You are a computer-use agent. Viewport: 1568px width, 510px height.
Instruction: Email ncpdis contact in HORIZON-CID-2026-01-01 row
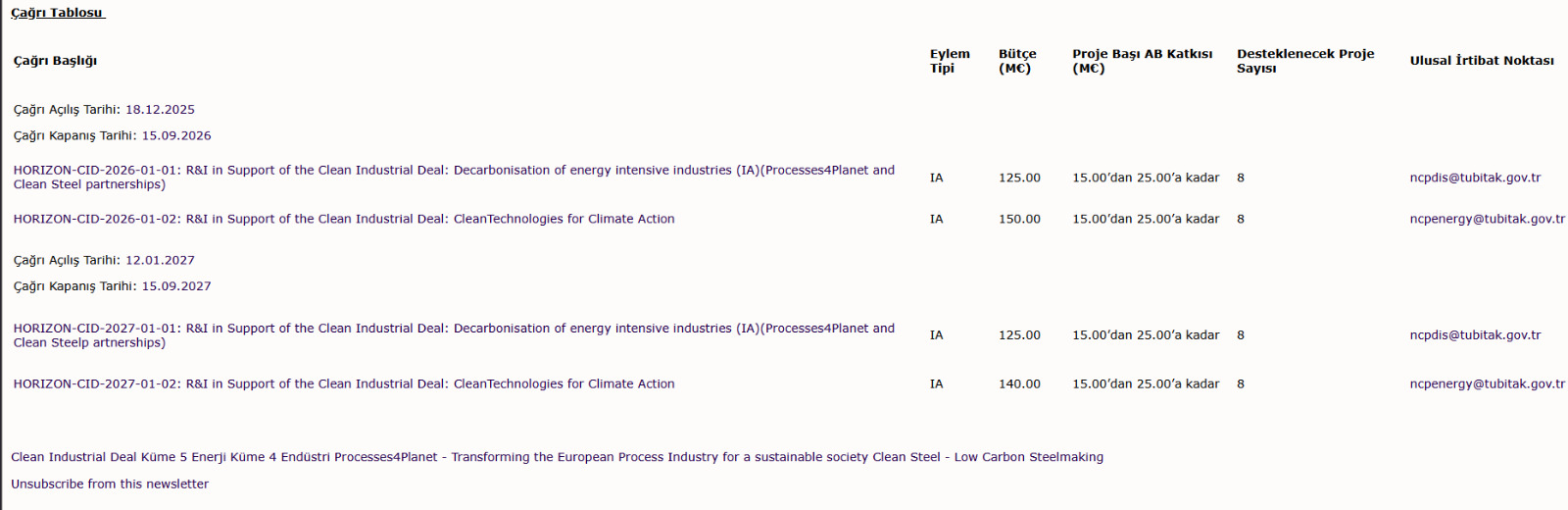[1475, 178]
